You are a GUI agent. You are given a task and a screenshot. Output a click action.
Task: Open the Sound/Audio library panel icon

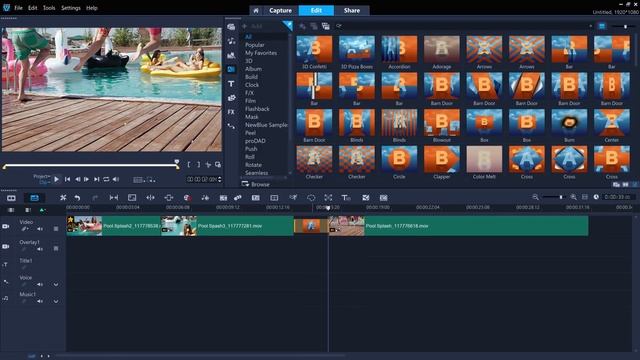tap(231, 41)
